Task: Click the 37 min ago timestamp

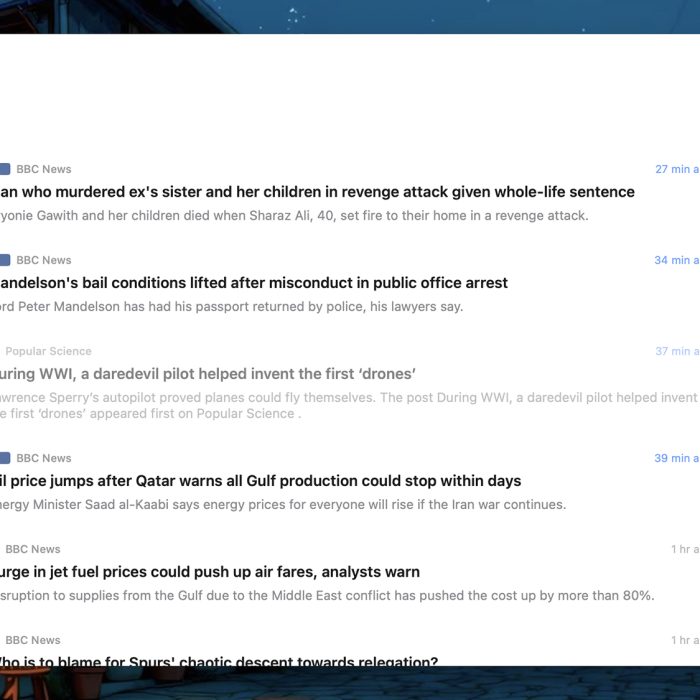Action: (677, 351)
